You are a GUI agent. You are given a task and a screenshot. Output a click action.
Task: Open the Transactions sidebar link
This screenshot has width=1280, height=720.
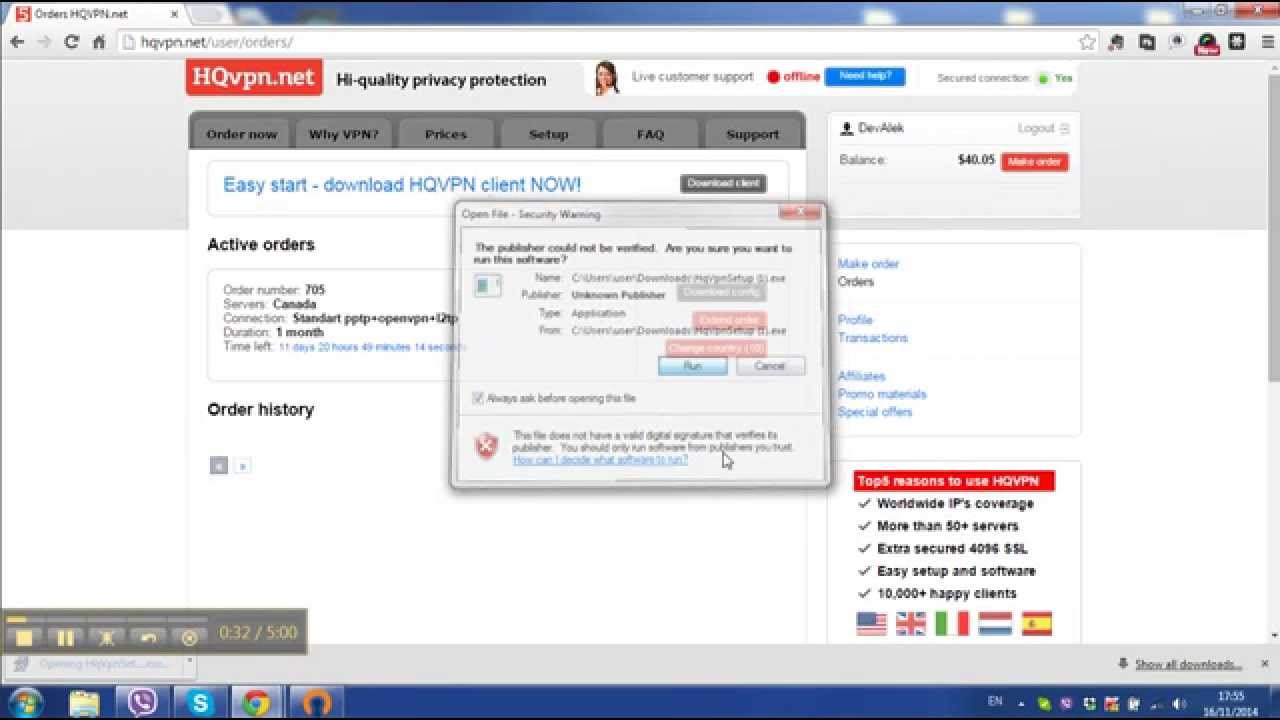873,338
